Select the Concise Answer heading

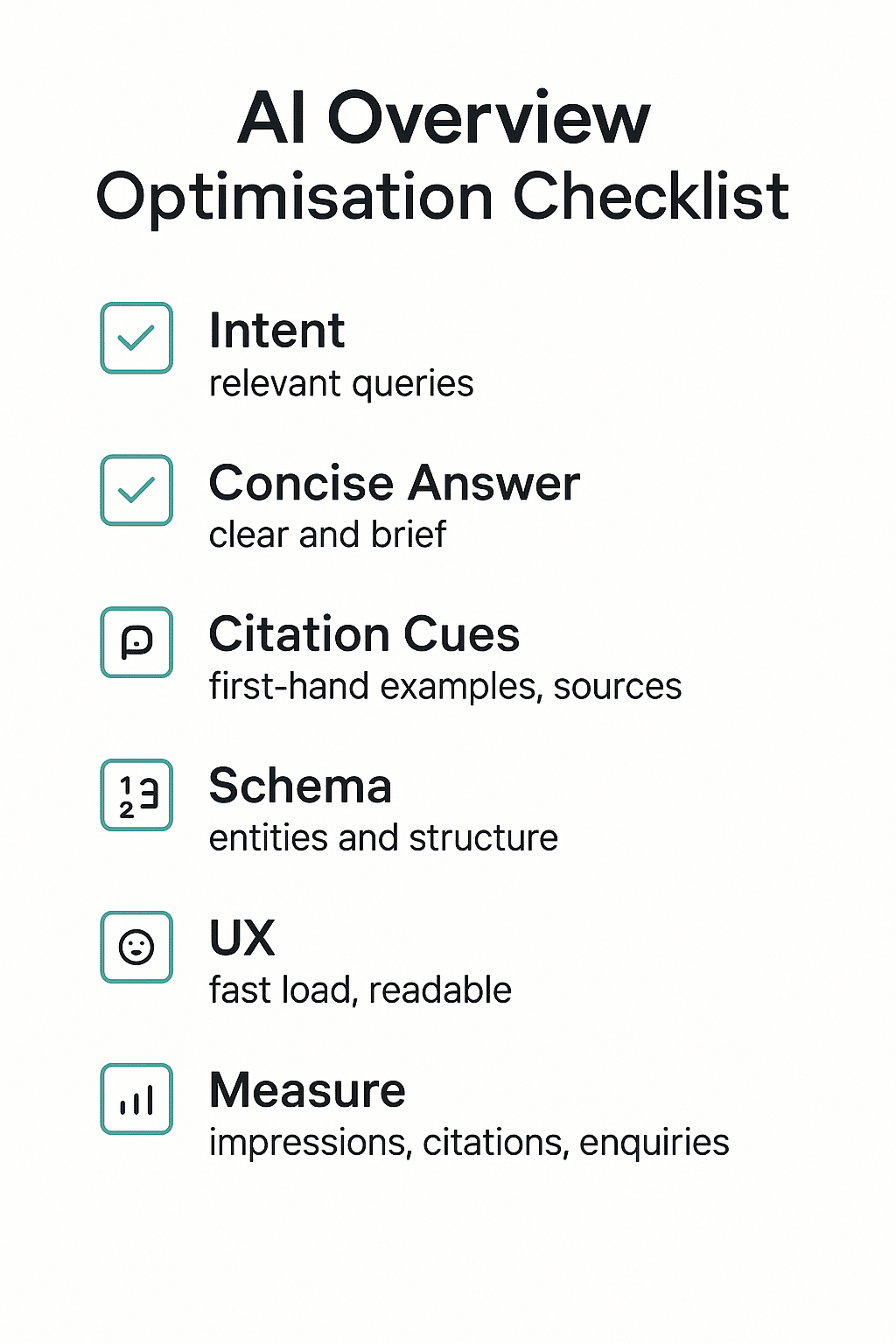click(x=394, y=483)
